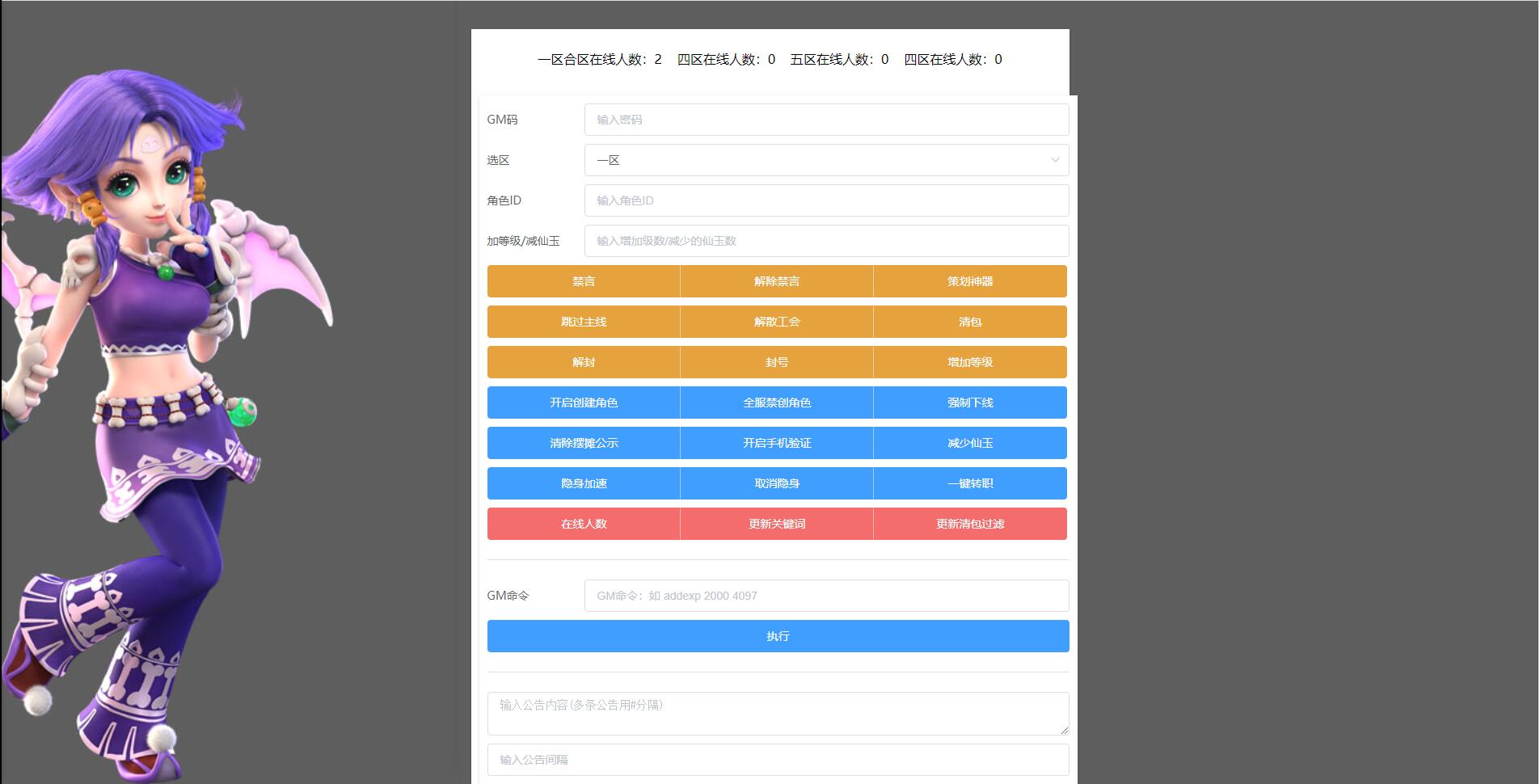The width and height of the screenshot is (1540, 784).
Task: Click the 解封 (unban) button
Action: click(584, 361)
